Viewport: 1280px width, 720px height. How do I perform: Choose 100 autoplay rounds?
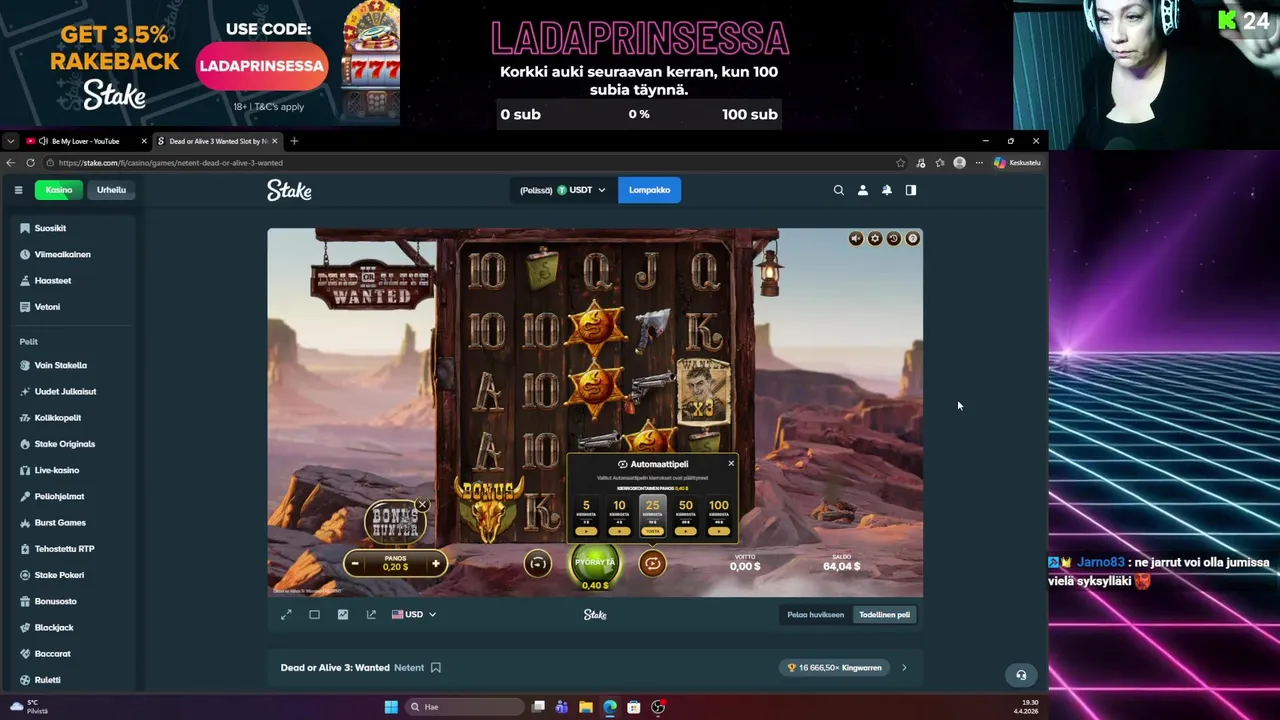pos(719,517)
